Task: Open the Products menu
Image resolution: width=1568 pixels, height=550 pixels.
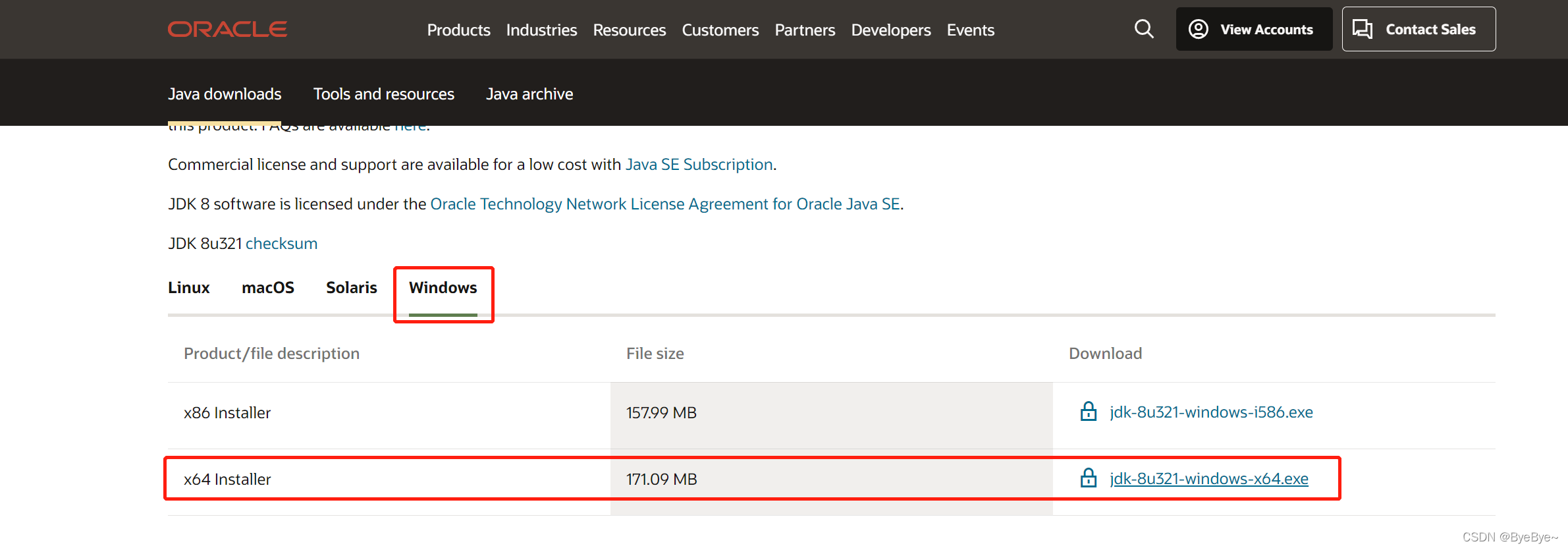Action: click(458, 30)
